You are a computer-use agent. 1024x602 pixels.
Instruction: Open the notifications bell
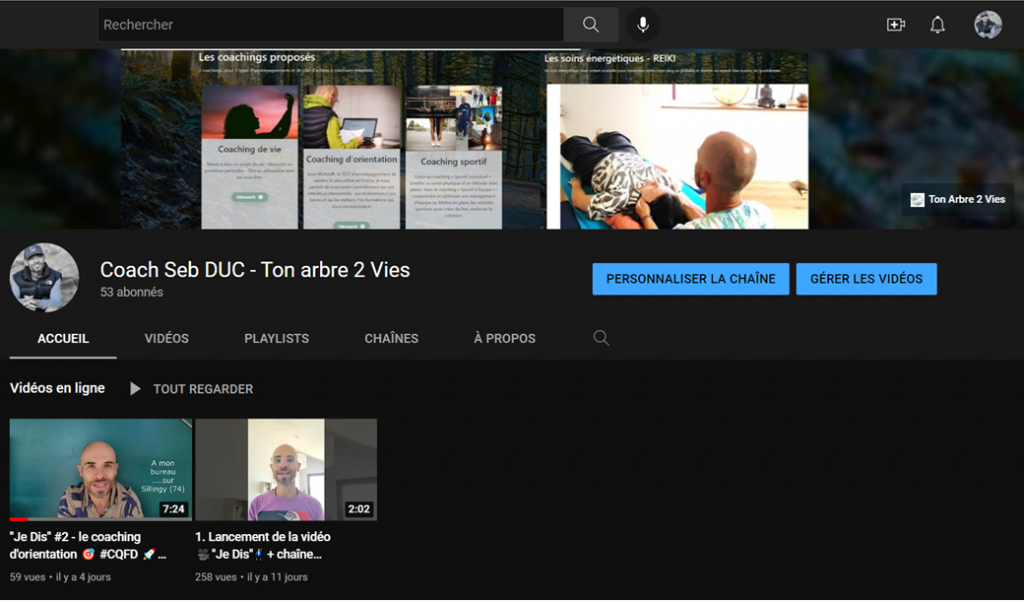pos(937,25)
